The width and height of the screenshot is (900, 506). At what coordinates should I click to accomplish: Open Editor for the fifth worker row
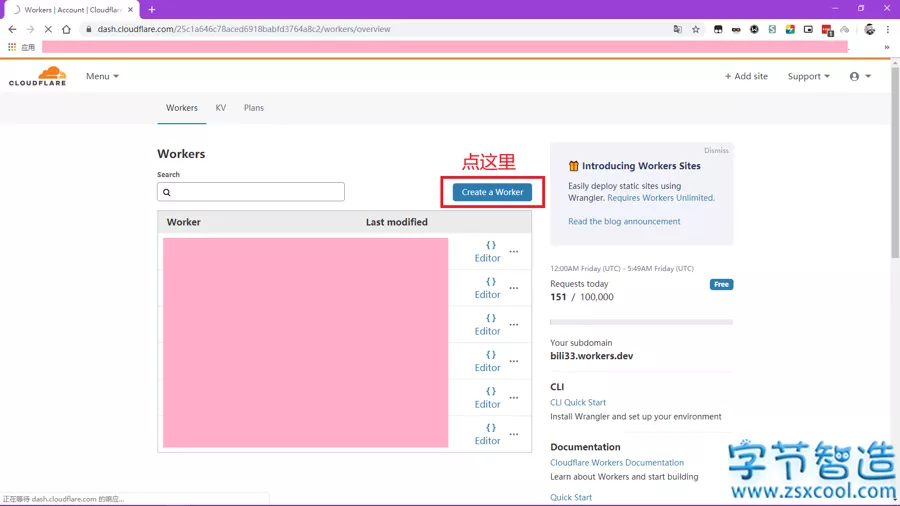click(487, 398)
